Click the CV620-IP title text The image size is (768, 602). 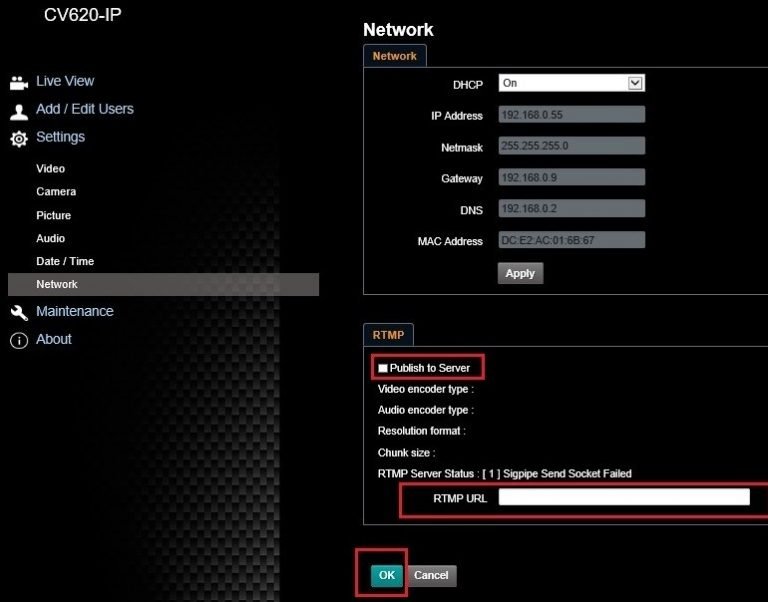point(83,15)
